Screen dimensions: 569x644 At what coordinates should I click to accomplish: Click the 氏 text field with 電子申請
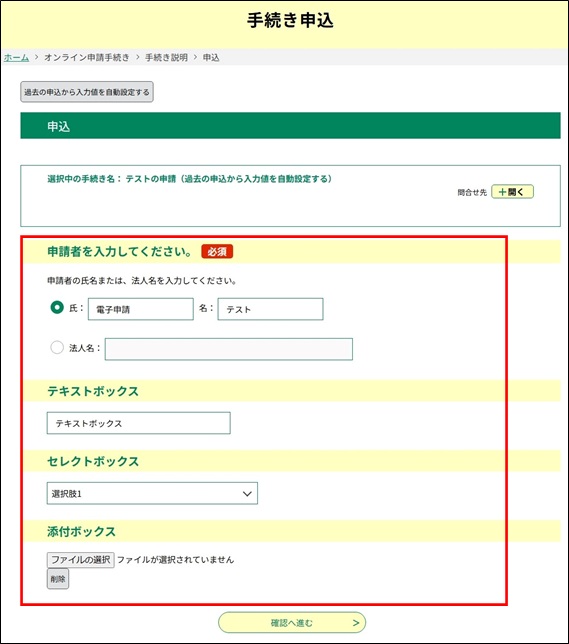pyautogui.click(x=141, y=309)
